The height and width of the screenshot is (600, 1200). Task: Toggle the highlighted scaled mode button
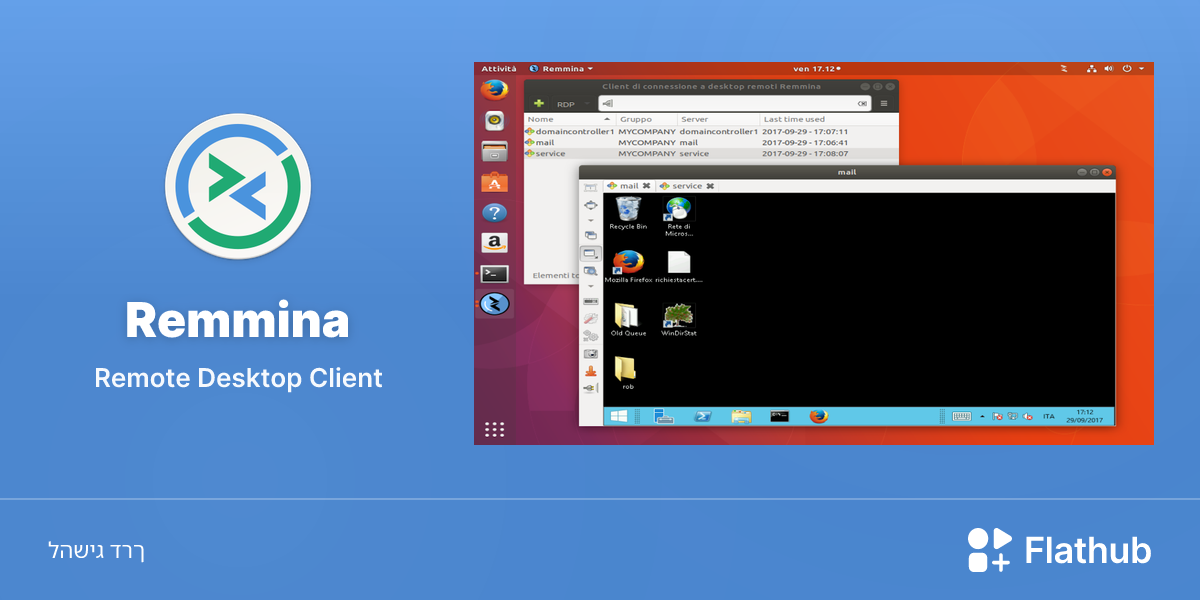tap(590, 254)
